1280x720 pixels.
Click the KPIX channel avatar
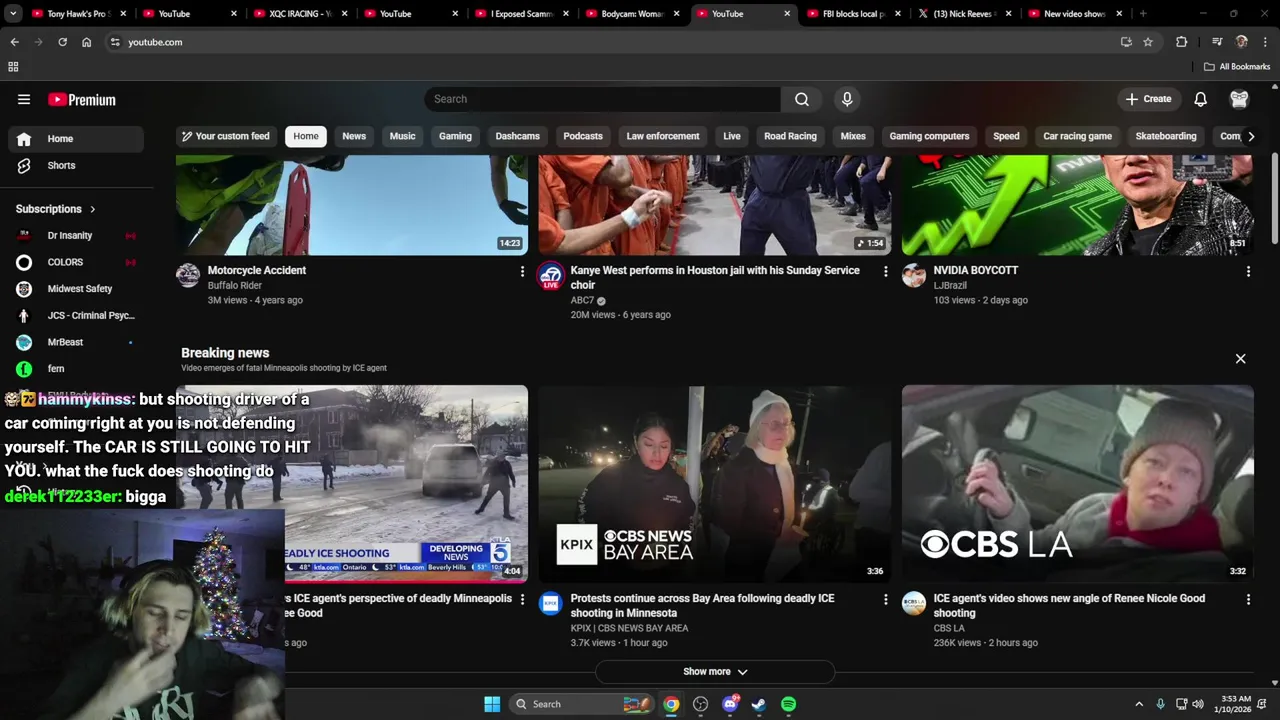550,603
